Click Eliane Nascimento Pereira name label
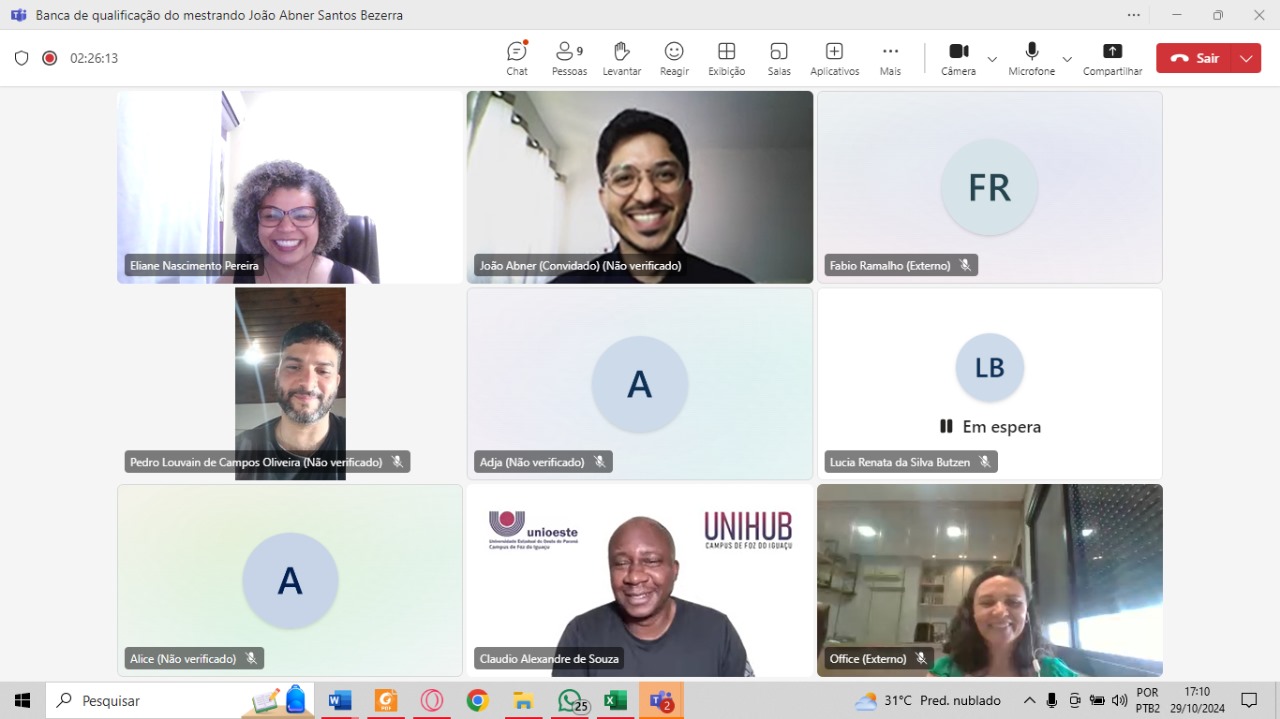The width and height of the screenshot is (1280, 719). (194, 265)
